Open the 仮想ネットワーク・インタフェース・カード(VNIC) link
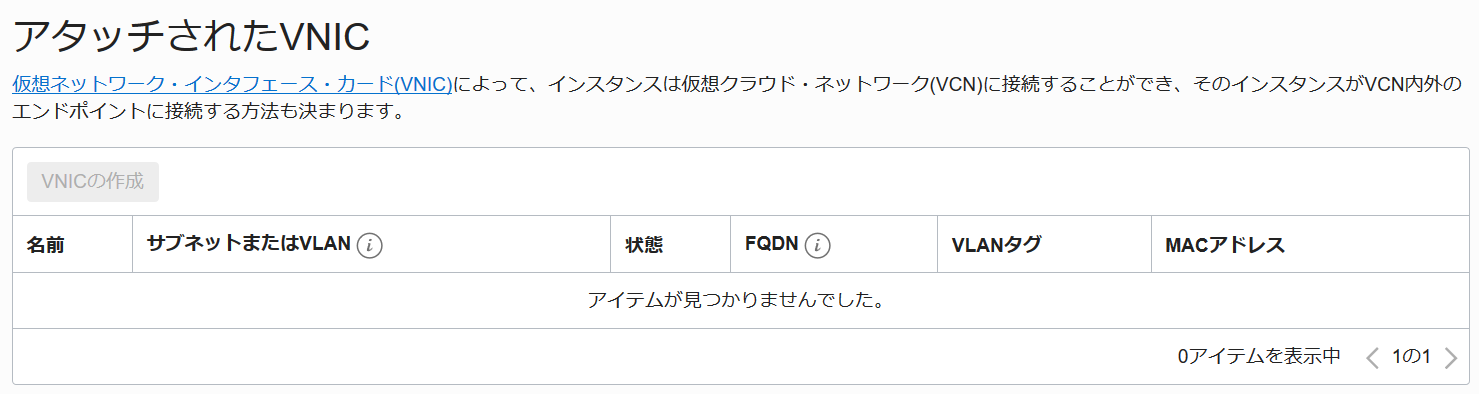The height and width of the screenshot is (394, 1479). (x=232, y=85)
